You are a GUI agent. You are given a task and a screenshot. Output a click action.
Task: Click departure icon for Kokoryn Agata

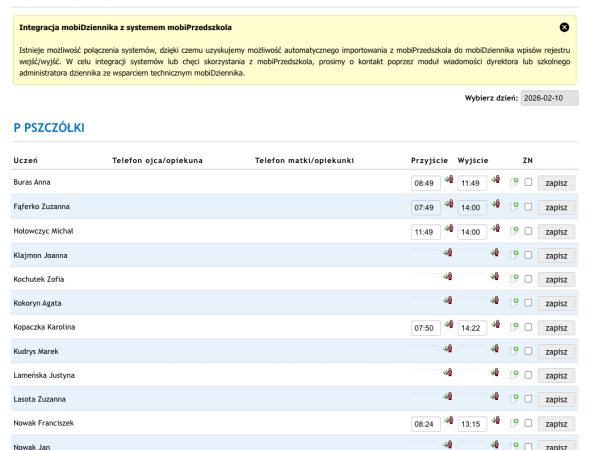click(495, 300)
